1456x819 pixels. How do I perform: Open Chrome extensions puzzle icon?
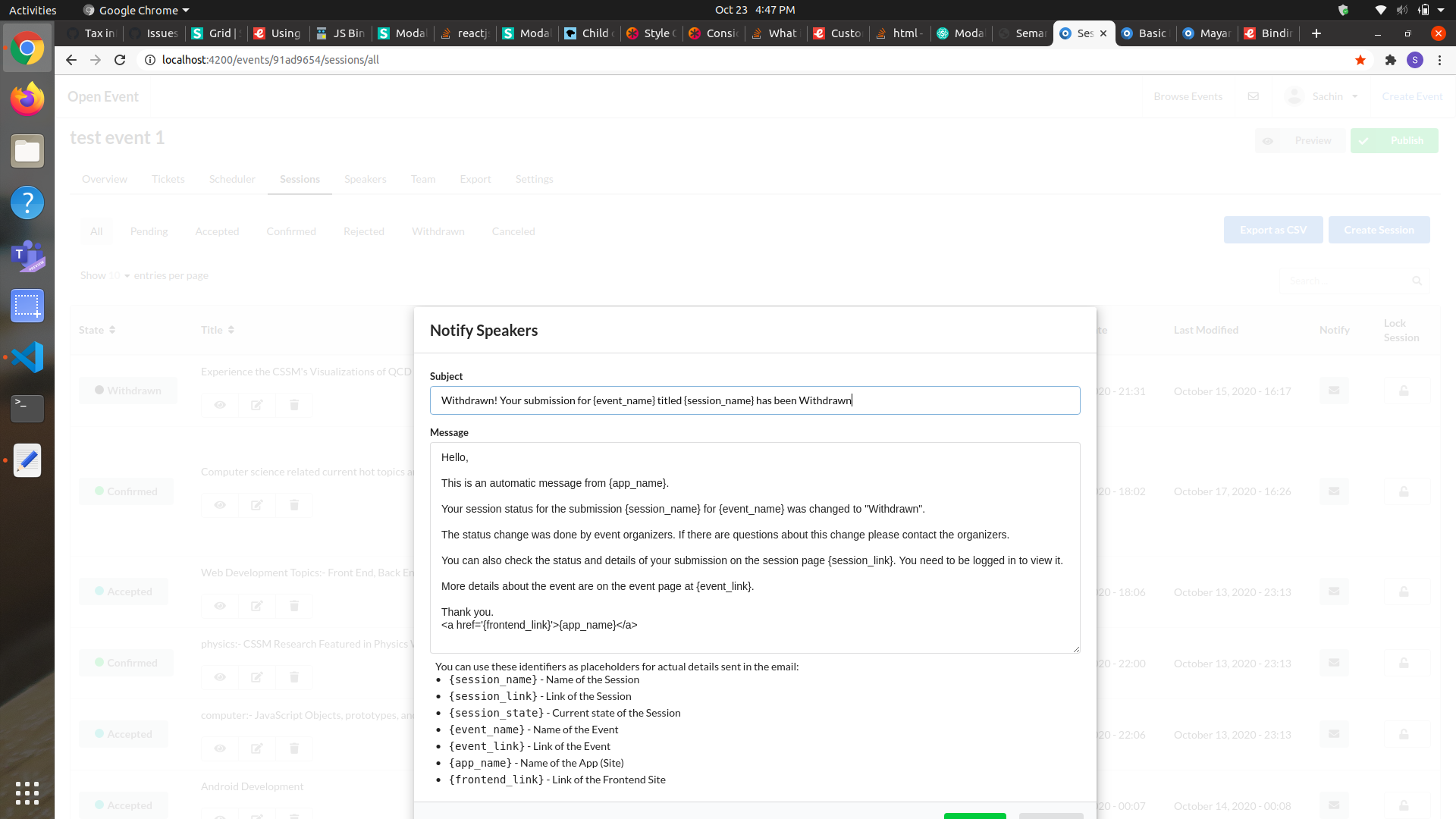click(x=1390, y=60)
